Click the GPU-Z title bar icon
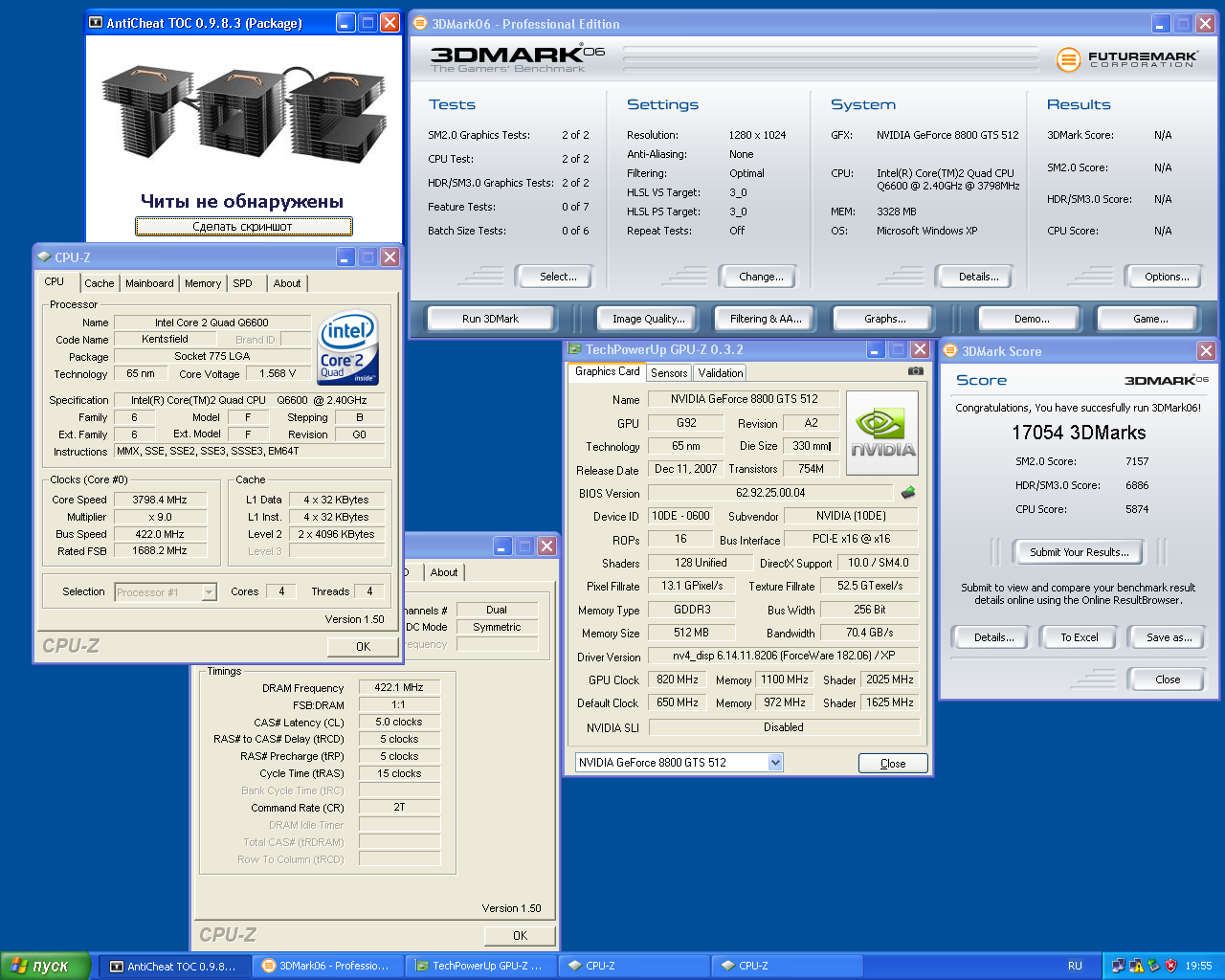 click(575, 349)
